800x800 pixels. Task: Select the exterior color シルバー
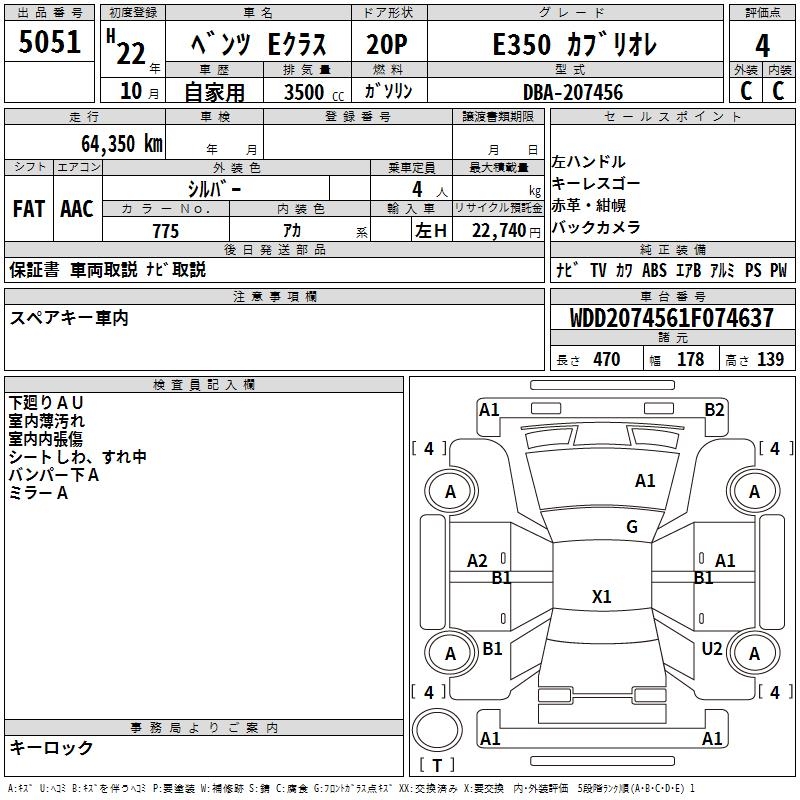pyautogui.click(x=214, y=189)
